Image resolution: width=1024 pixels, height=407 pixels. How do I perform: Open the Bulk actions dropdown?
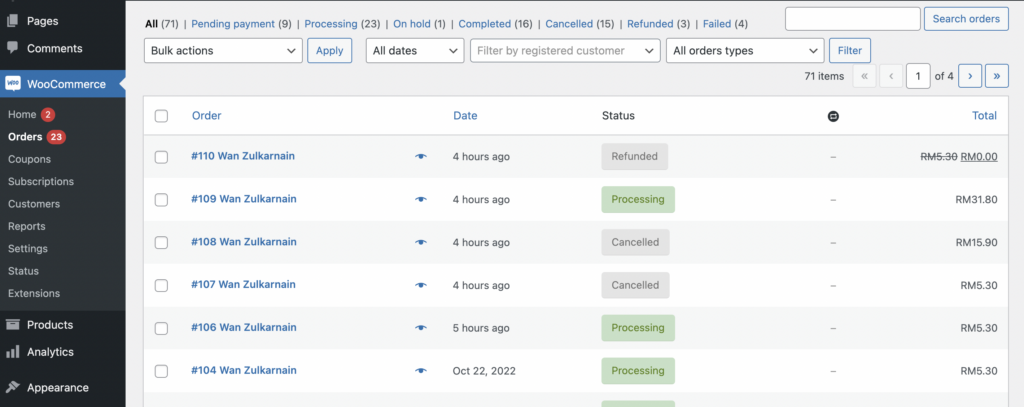click(x=223, y=50)
